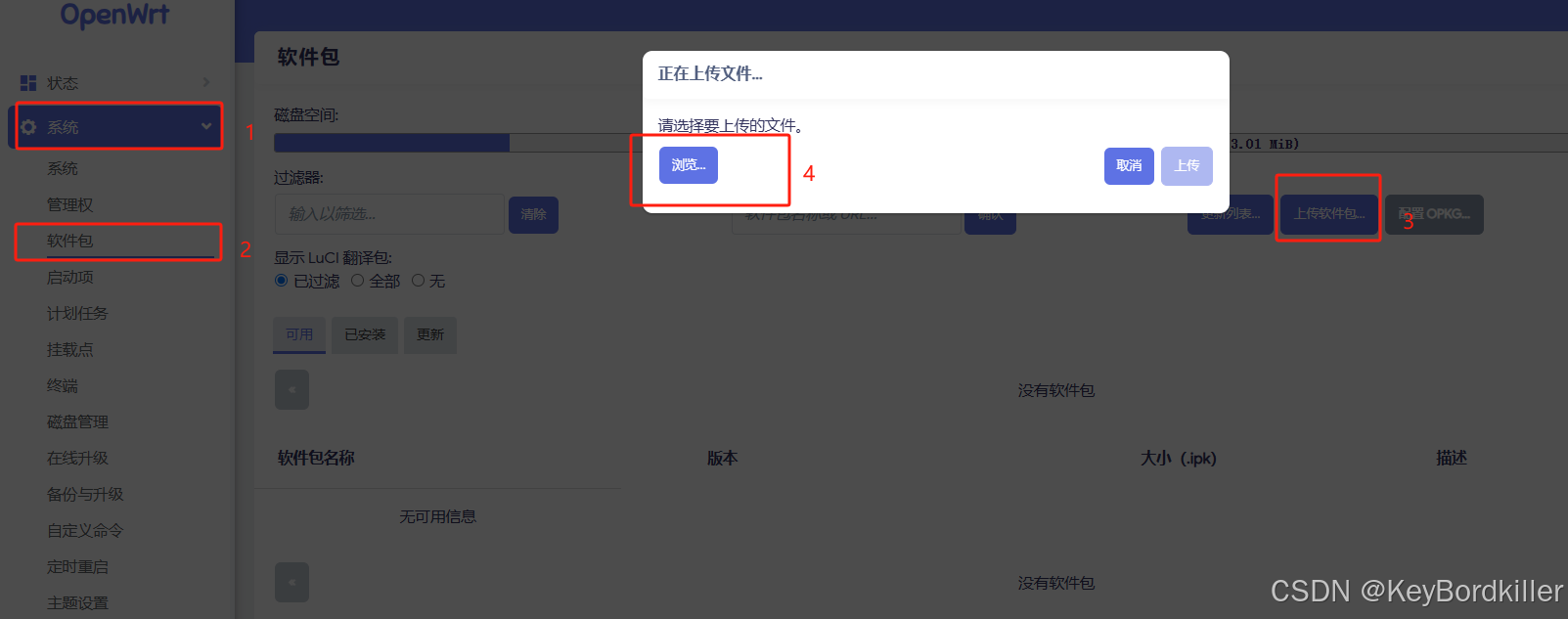
Task: Open 软件包 in the sidebar
Action: pyautogui.click(x=70, y=241)
